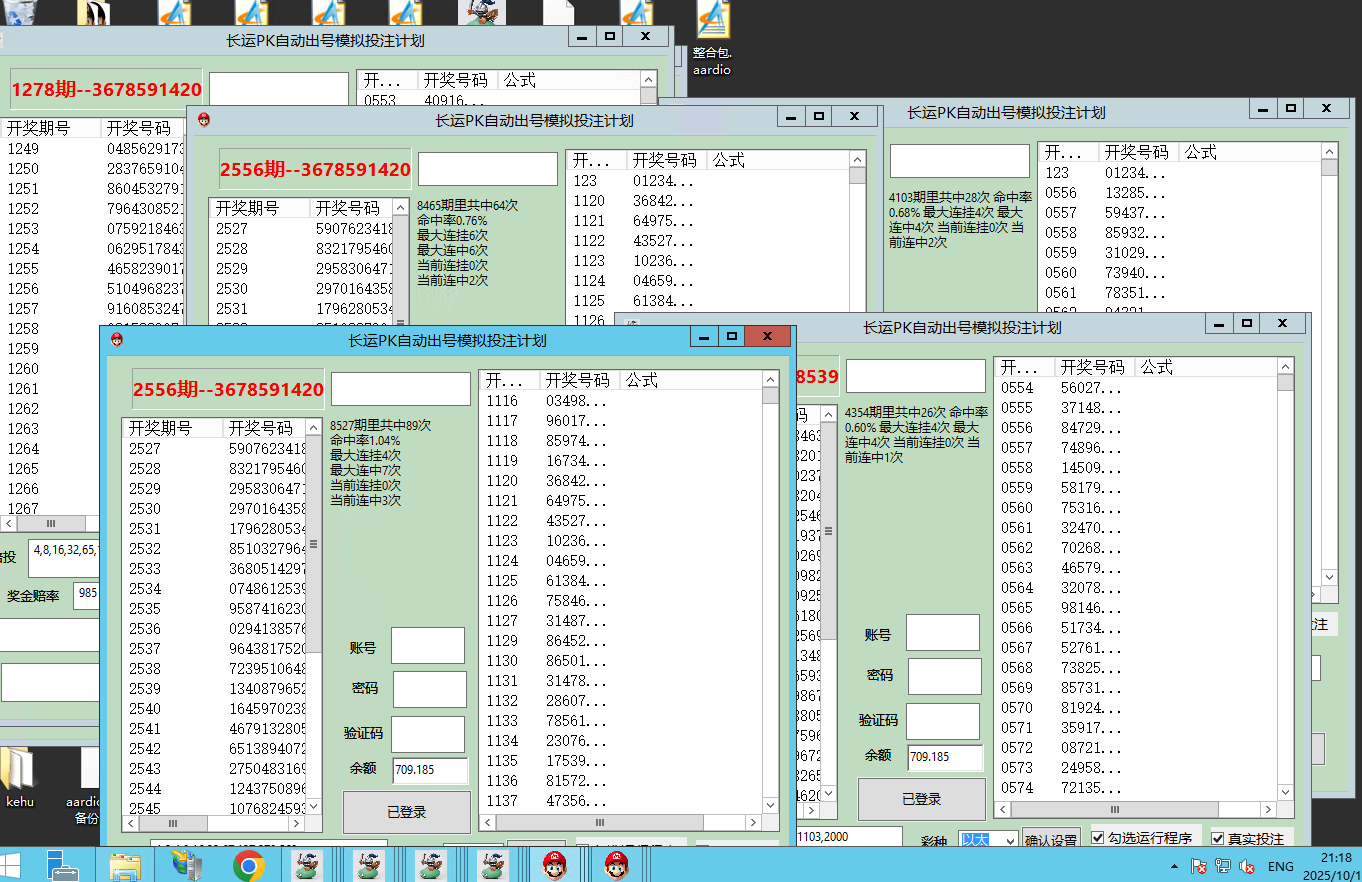Click the Google Chrome taskbar icon
The image size is (1362, 882).
tap(248, 865)
